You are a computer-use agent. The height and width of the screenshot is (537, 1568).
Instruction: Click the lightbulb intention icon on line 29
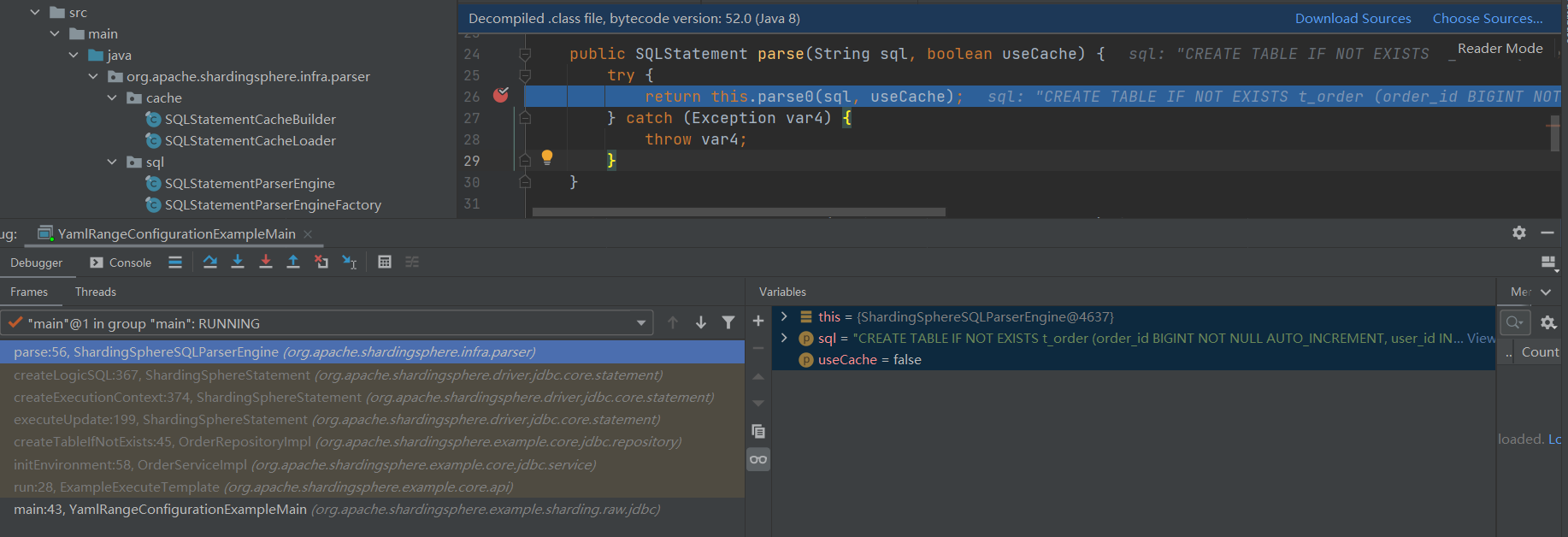click(547, 157)
